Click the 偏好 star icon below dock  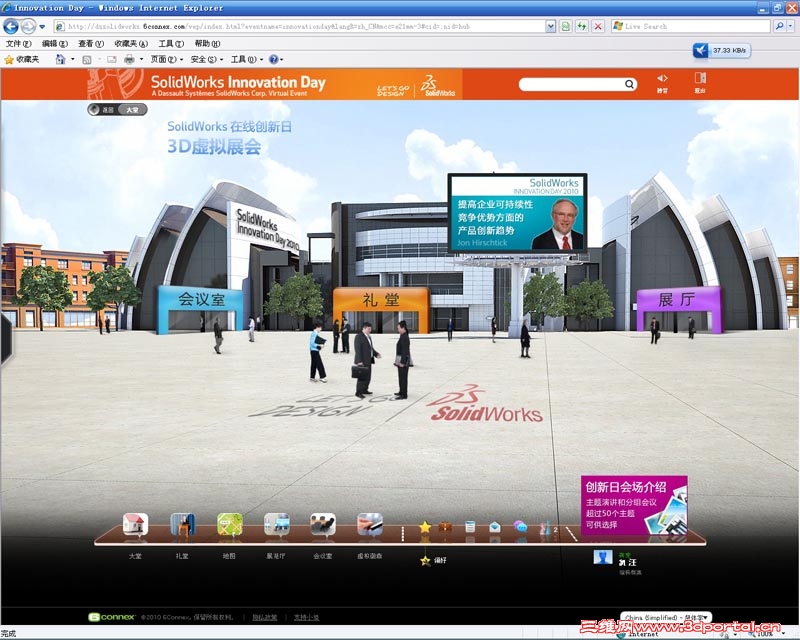pyautogui.click(x=425, y=561)
